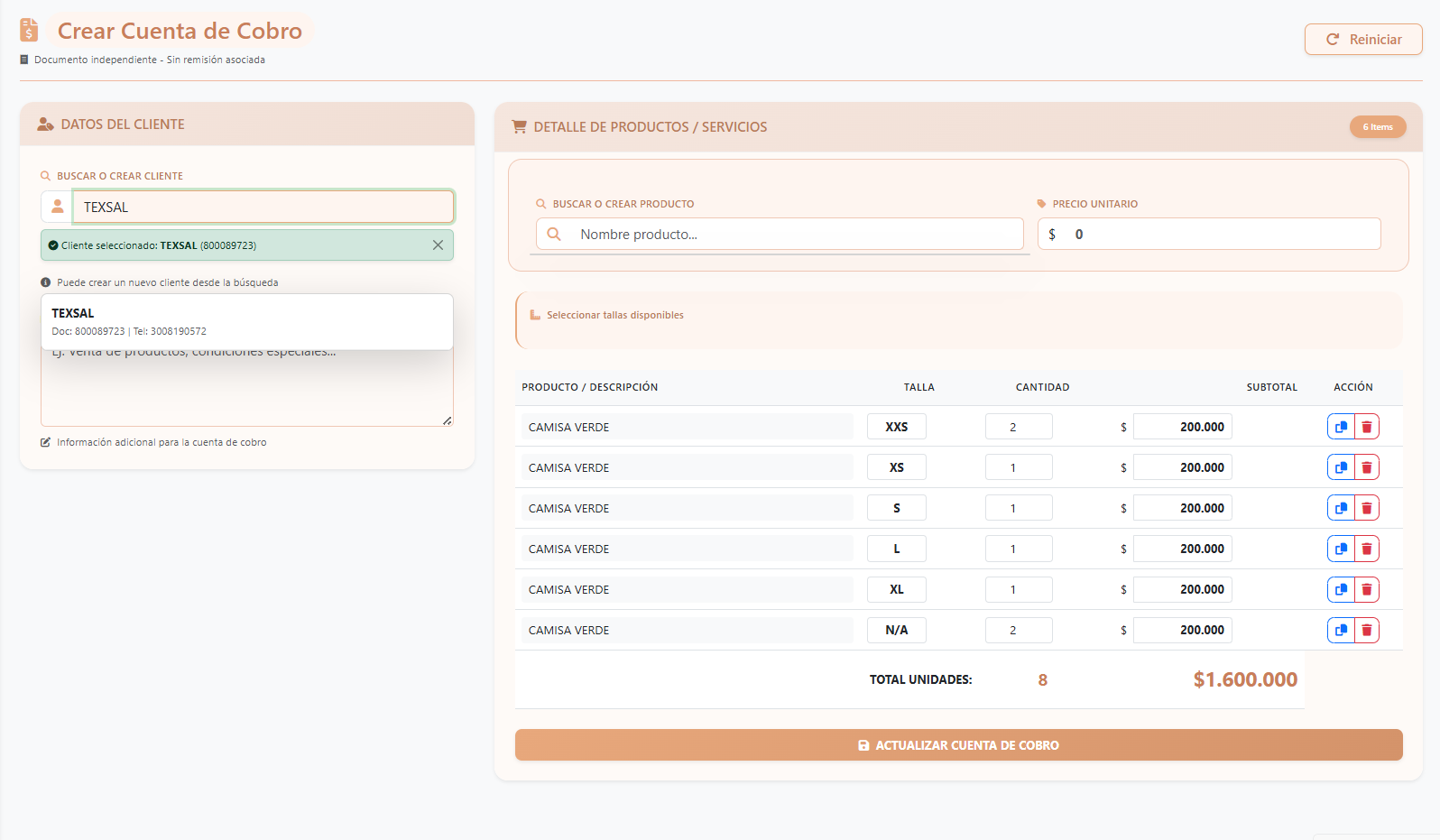Screen dimensions: 1440x840
Task: Delete the CAMISA VERDE size L row
Action: pyautogui.click(x=1367, y=549)
